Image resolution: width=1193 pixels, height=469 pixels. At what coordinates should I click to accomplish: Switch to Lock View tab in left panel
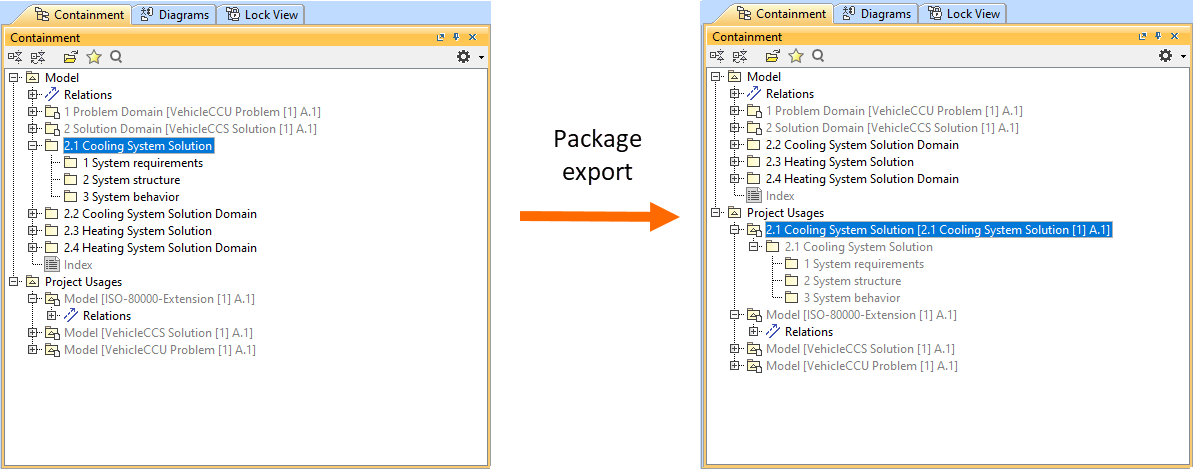click(261, 14)
